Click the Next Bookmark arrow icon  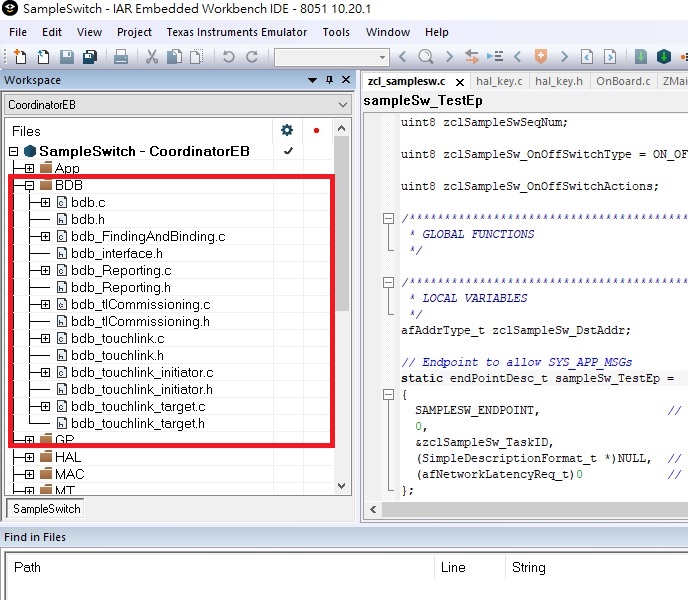[564, 57]
